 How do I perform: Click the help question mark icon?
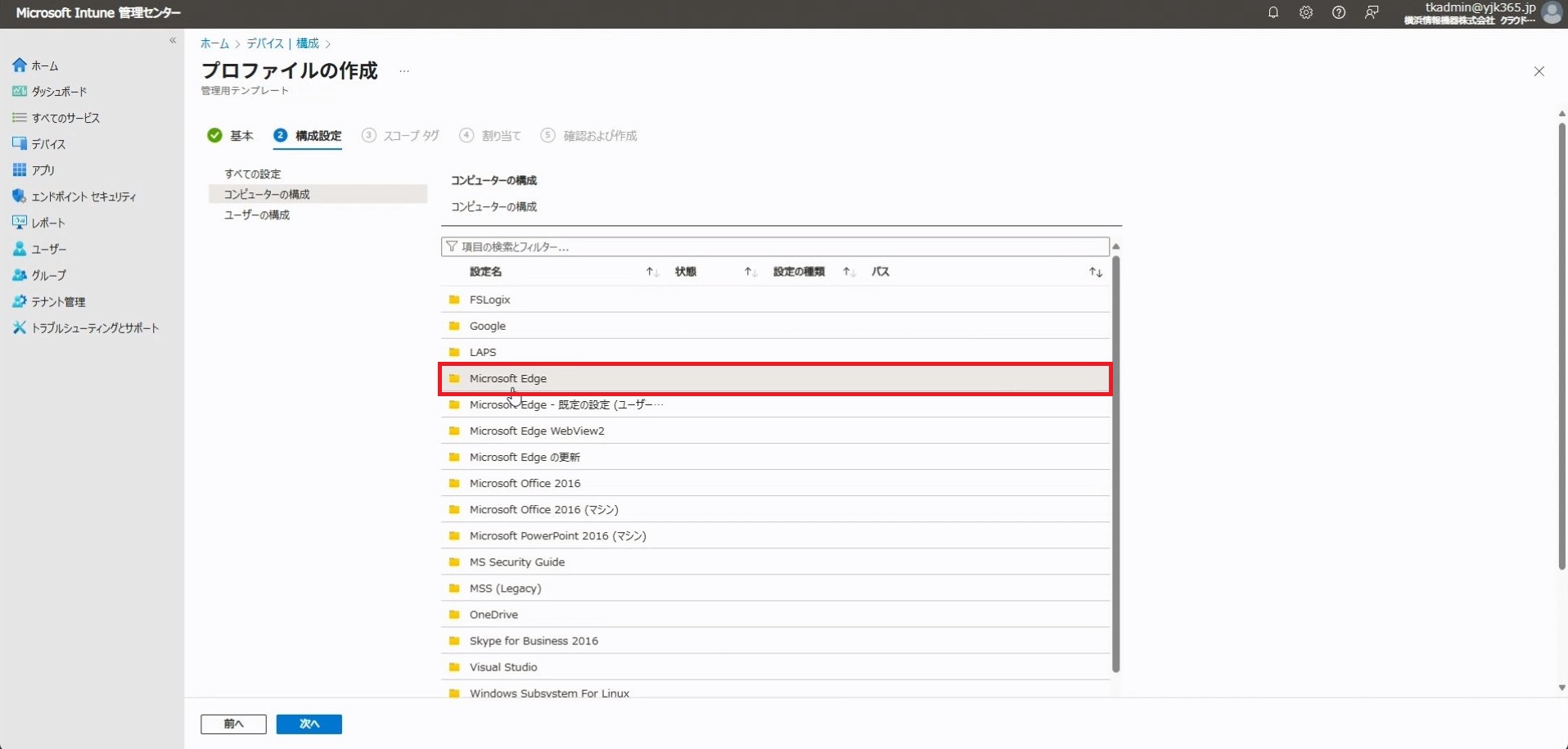(x=1338, y=12)
